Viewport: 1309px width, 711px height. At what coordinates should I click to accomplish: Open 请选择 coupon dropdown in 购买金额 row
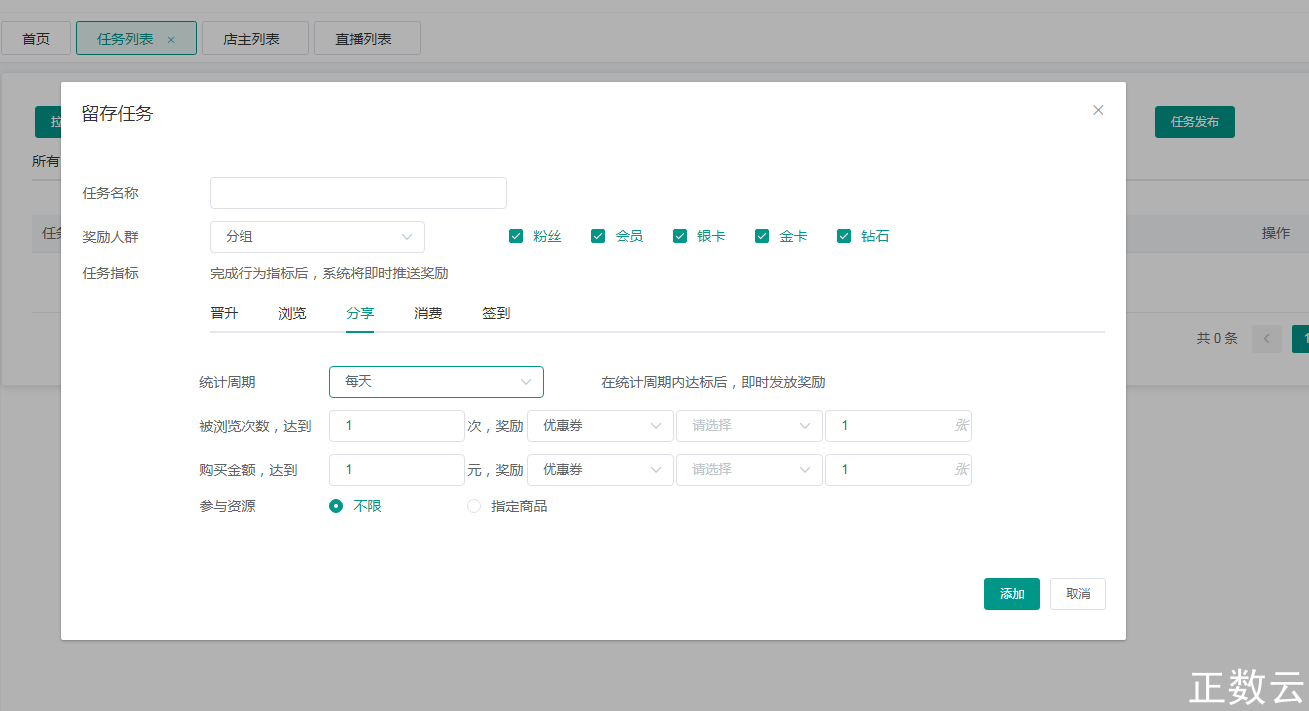click(x=749, y=470)
